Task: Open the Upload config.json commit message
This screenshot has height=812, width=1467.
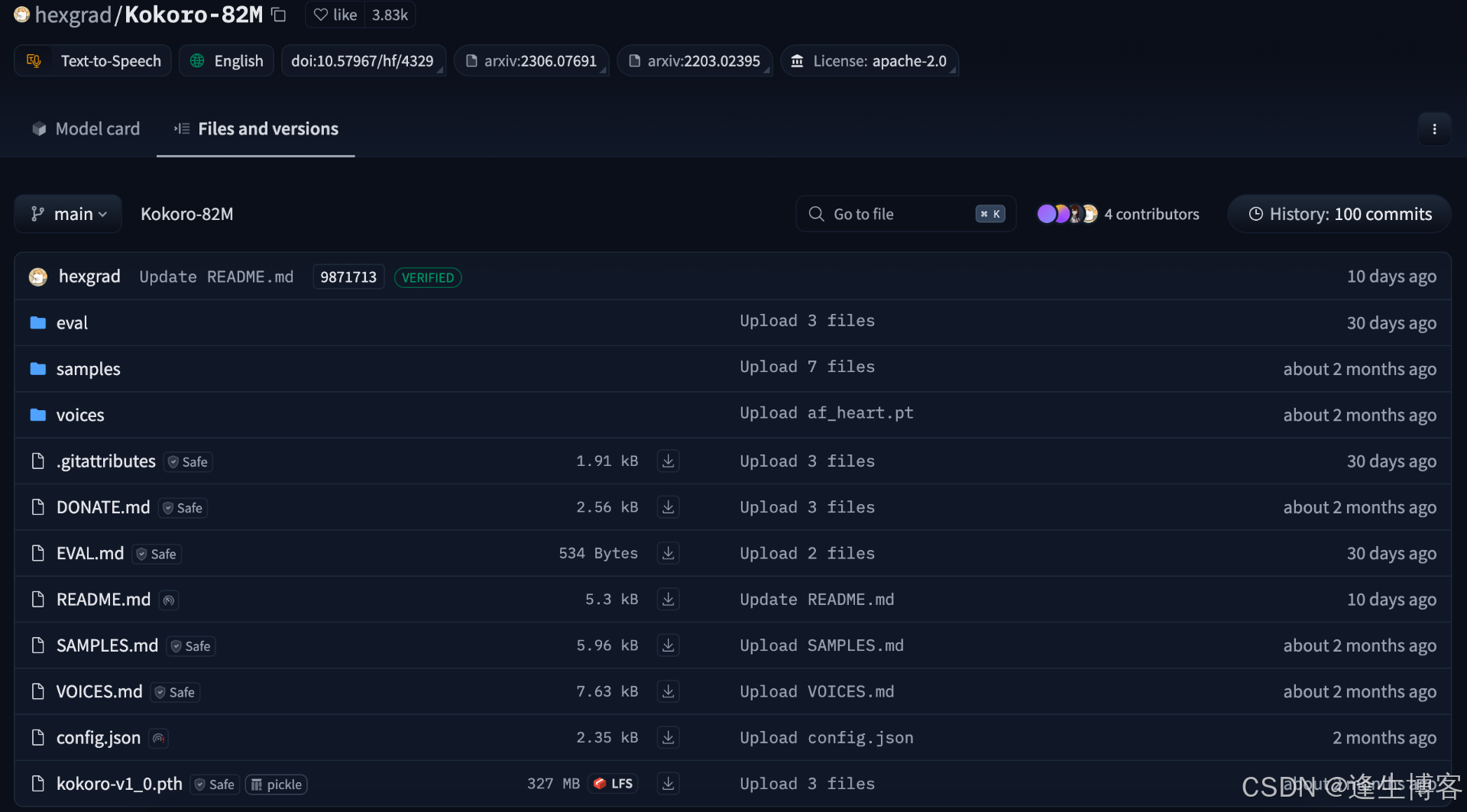Action: 826,738
